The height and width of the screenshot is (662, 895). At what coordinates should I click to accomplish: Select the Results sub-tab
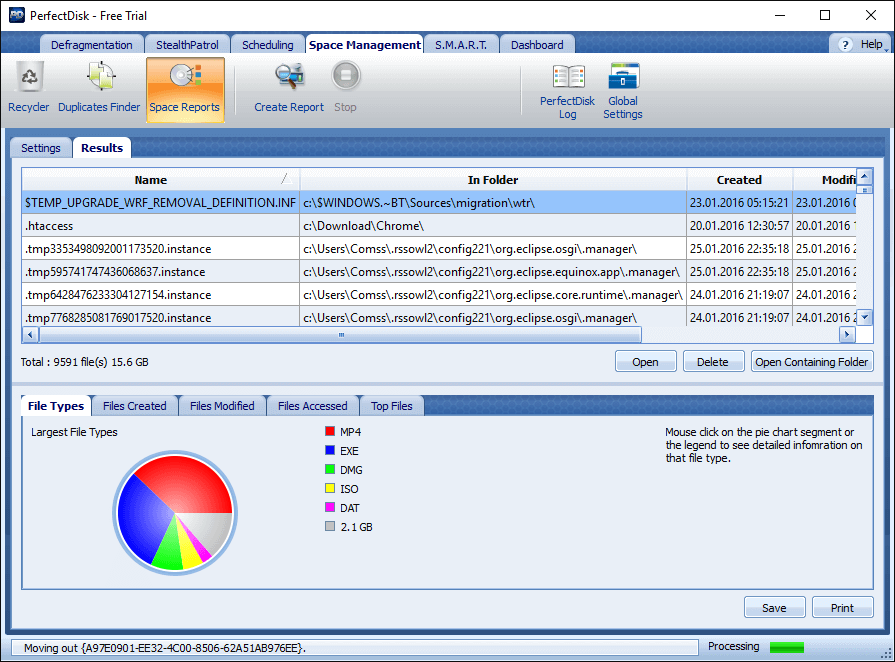click(102, 148)
